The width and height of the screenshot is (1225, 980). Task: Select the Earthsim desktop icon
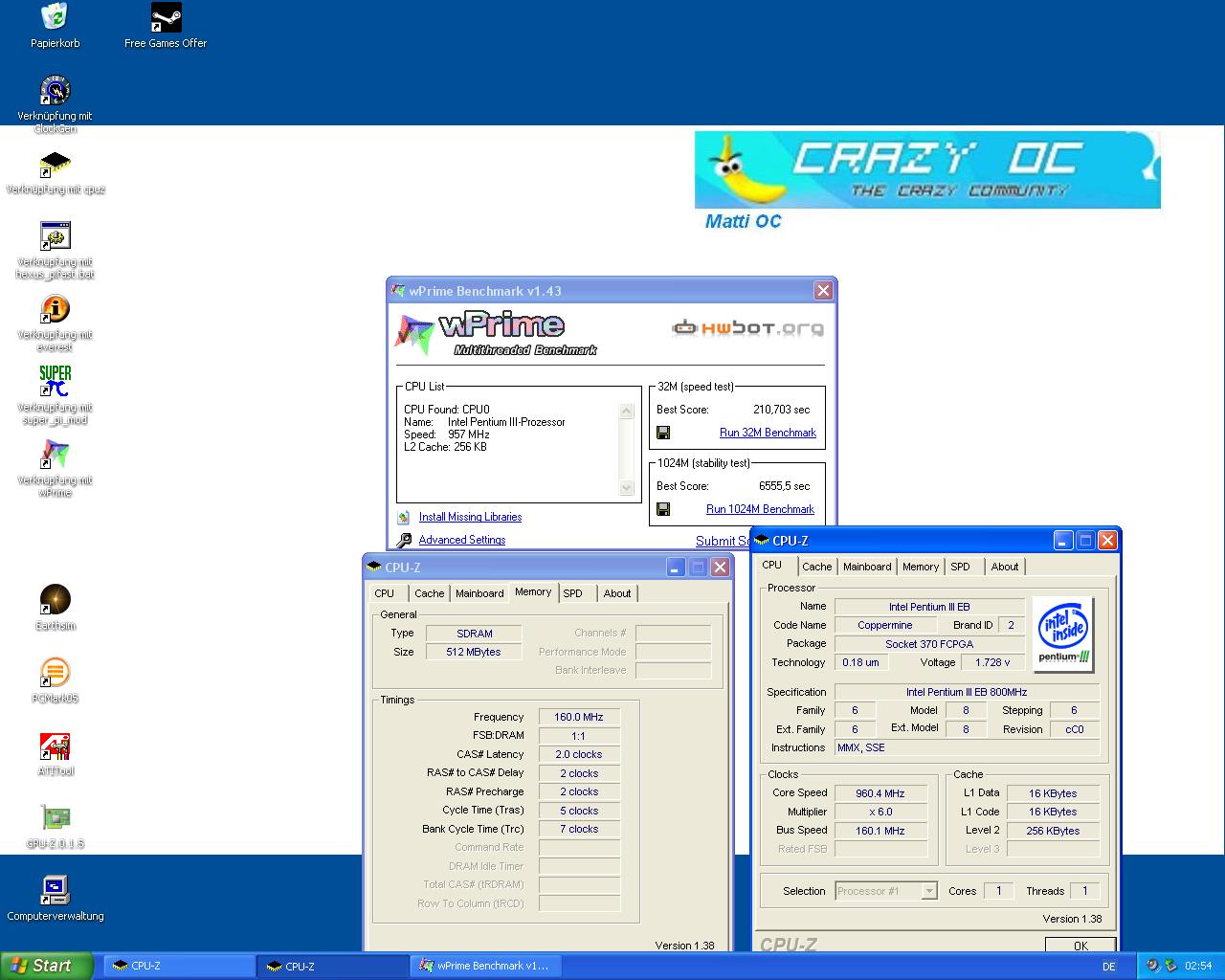55,600
